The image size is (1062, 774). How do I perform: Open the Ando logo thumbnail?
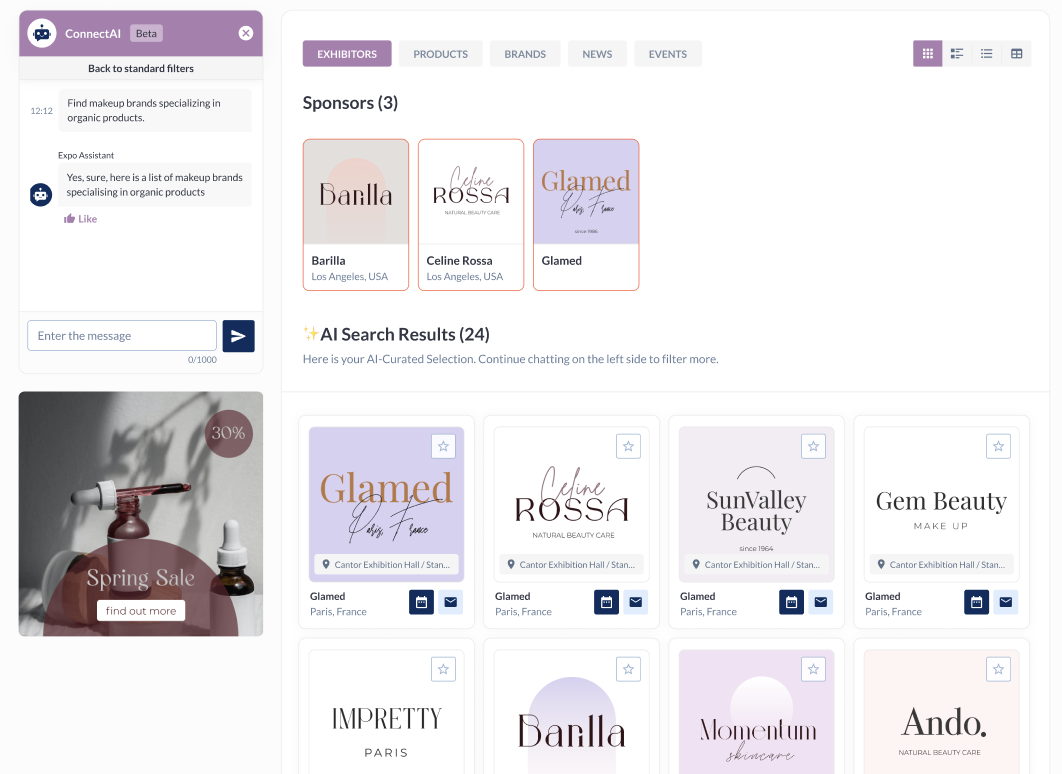pyautogui.click(x=941, y=712)
